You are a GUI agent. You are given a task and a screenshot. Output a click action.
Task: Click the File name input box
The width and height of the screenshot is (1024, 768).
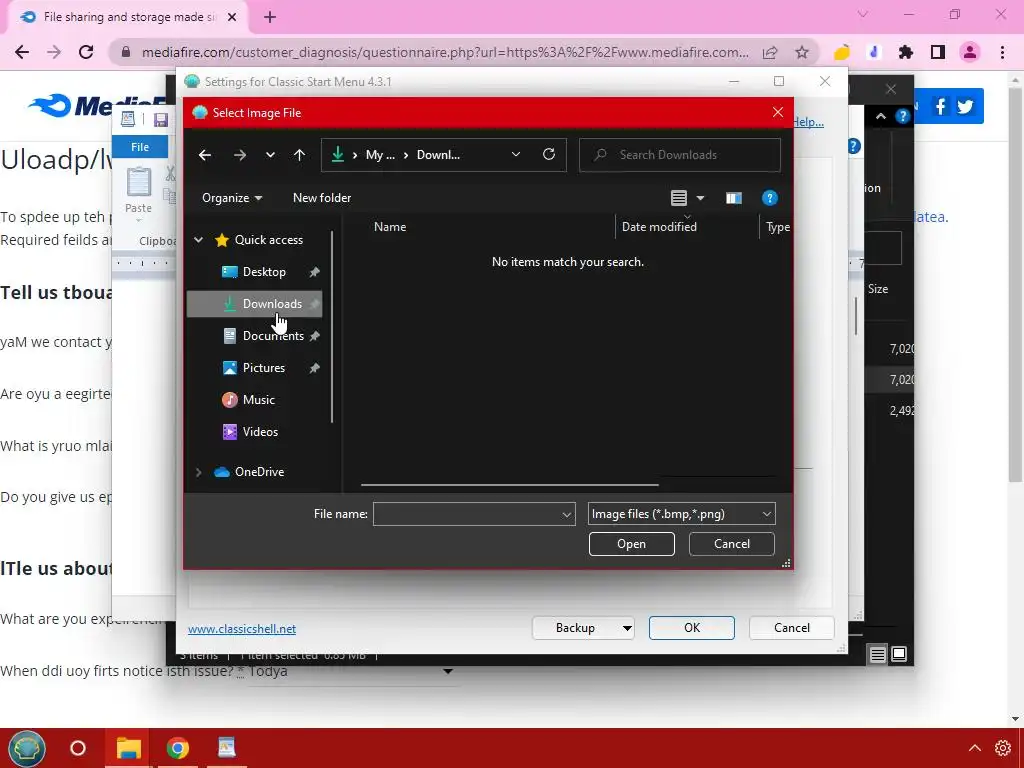click(466, 514)
